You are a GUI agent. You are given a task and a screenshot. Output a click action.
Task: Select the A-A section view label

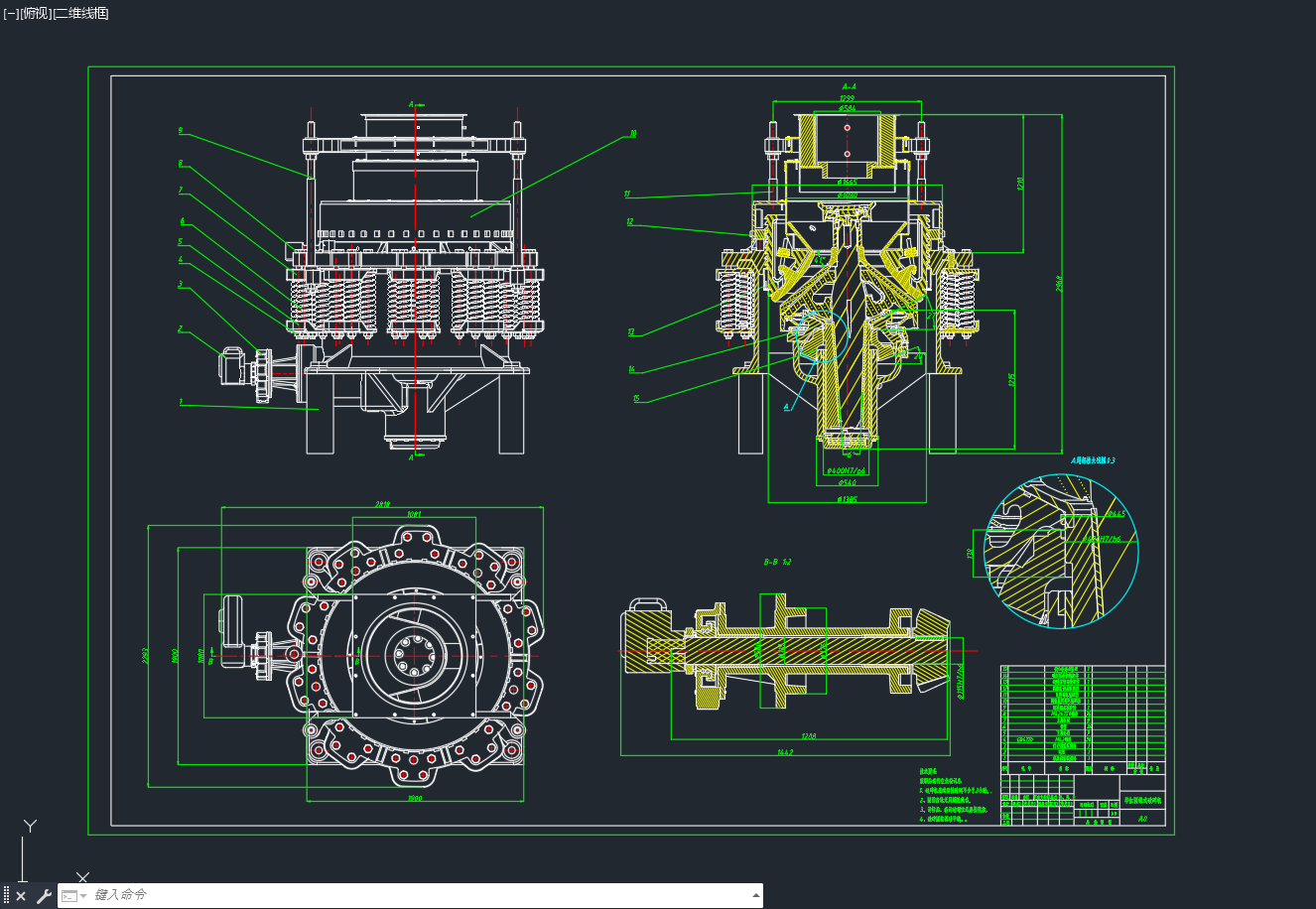coord(849,86)
